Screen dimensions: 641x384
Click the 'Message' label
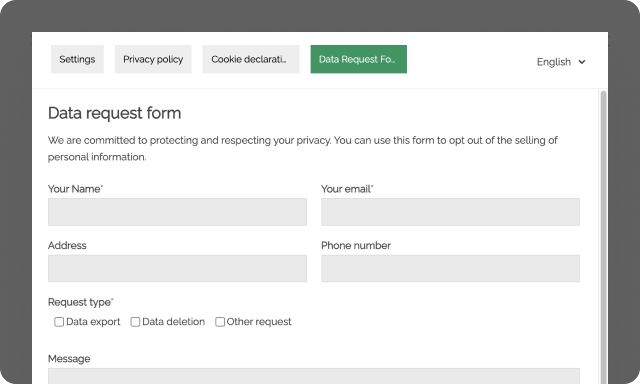69,359
